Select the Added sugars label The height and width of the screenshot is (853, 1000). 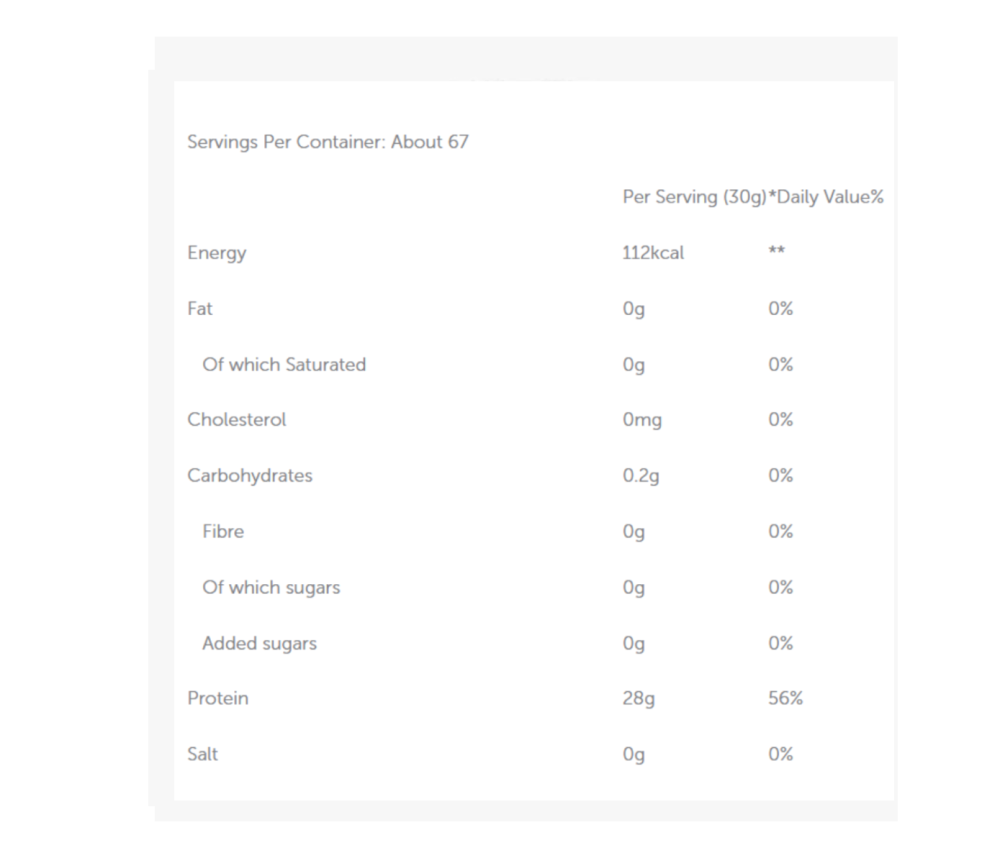(259, 643)
